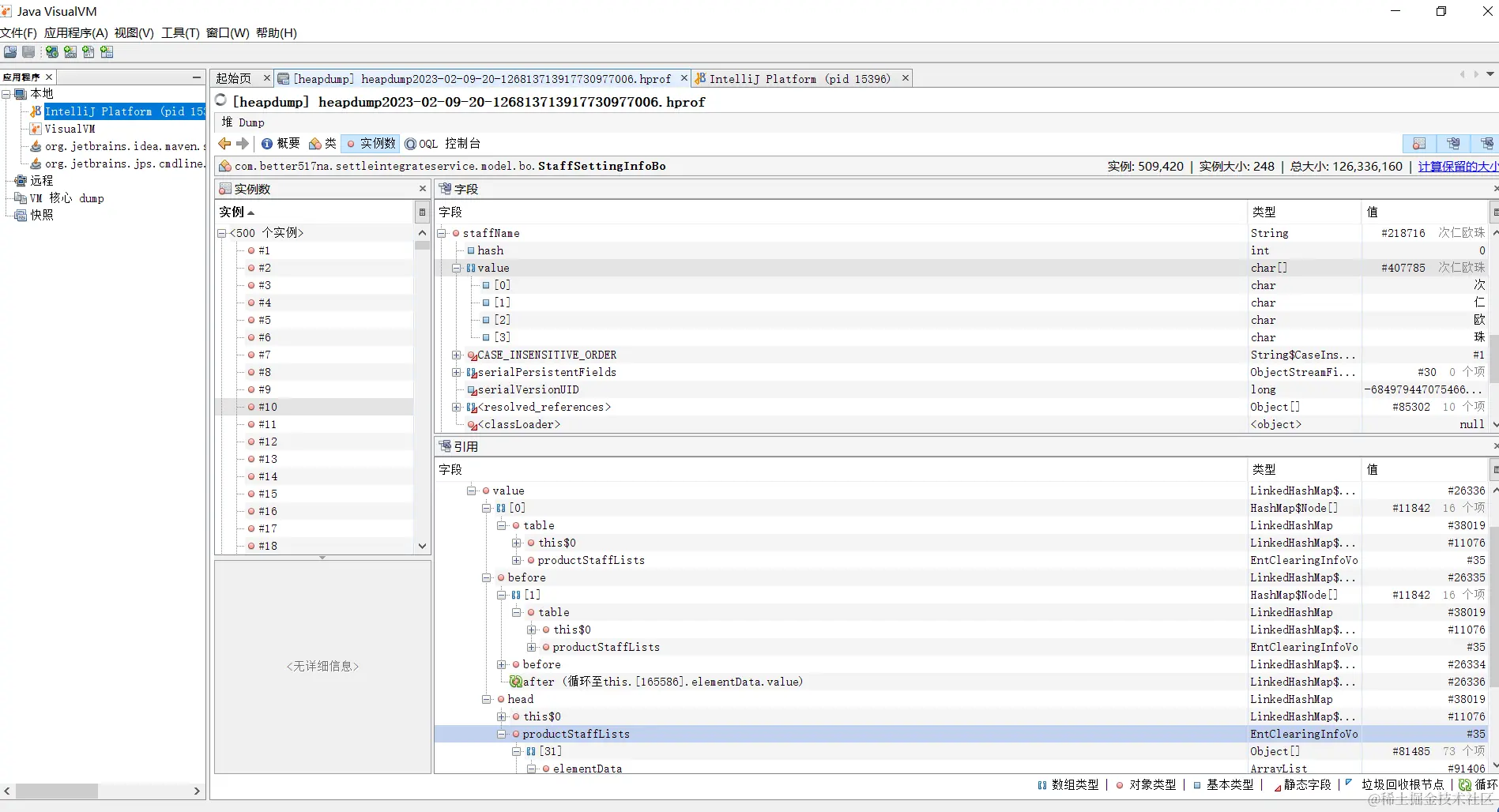Toggle the fields panel view button

pyautogui.click(x=1453, y=143)
